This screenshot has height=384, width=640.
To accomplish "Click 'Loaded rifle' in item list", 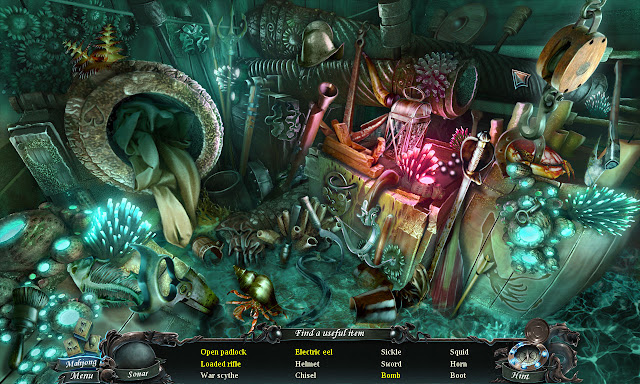I will click(220, 364).
